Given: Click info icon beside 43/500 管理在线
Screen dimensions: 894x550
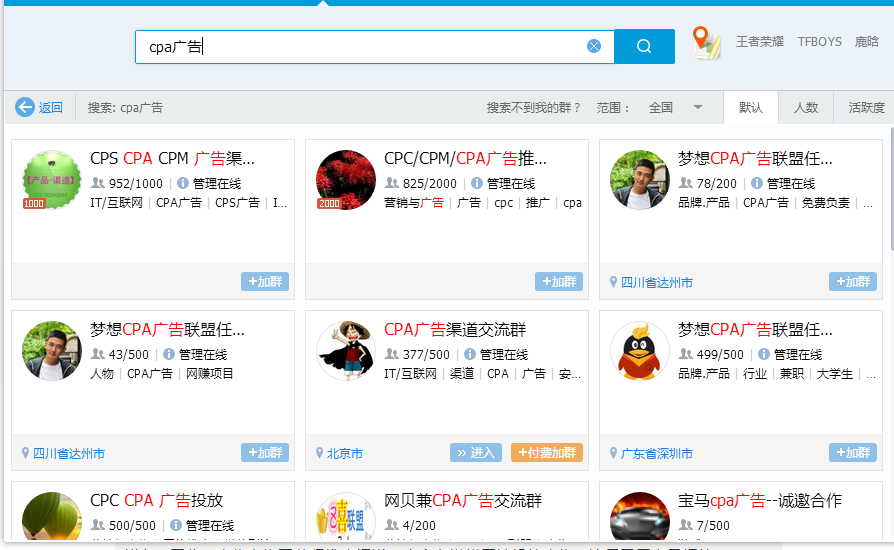Looking at the screenshot, I should click(x=169, y=354).
